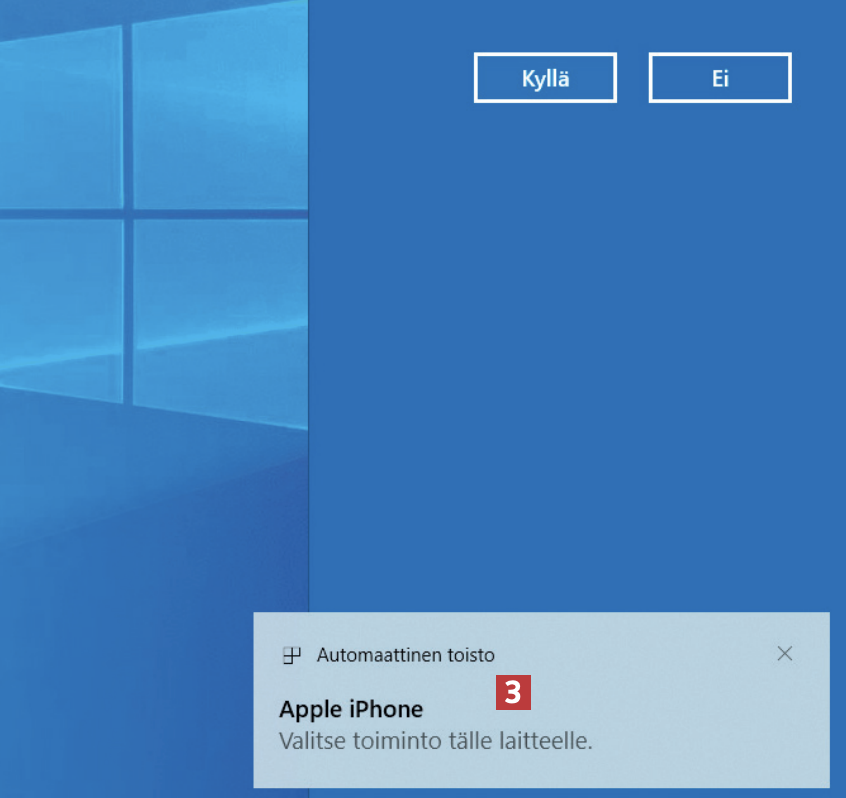The width and height of the screenshot is (846, 798).
Task: Click the Windows logo lower-left pane on wallpaper
Action: pos(60,310)
